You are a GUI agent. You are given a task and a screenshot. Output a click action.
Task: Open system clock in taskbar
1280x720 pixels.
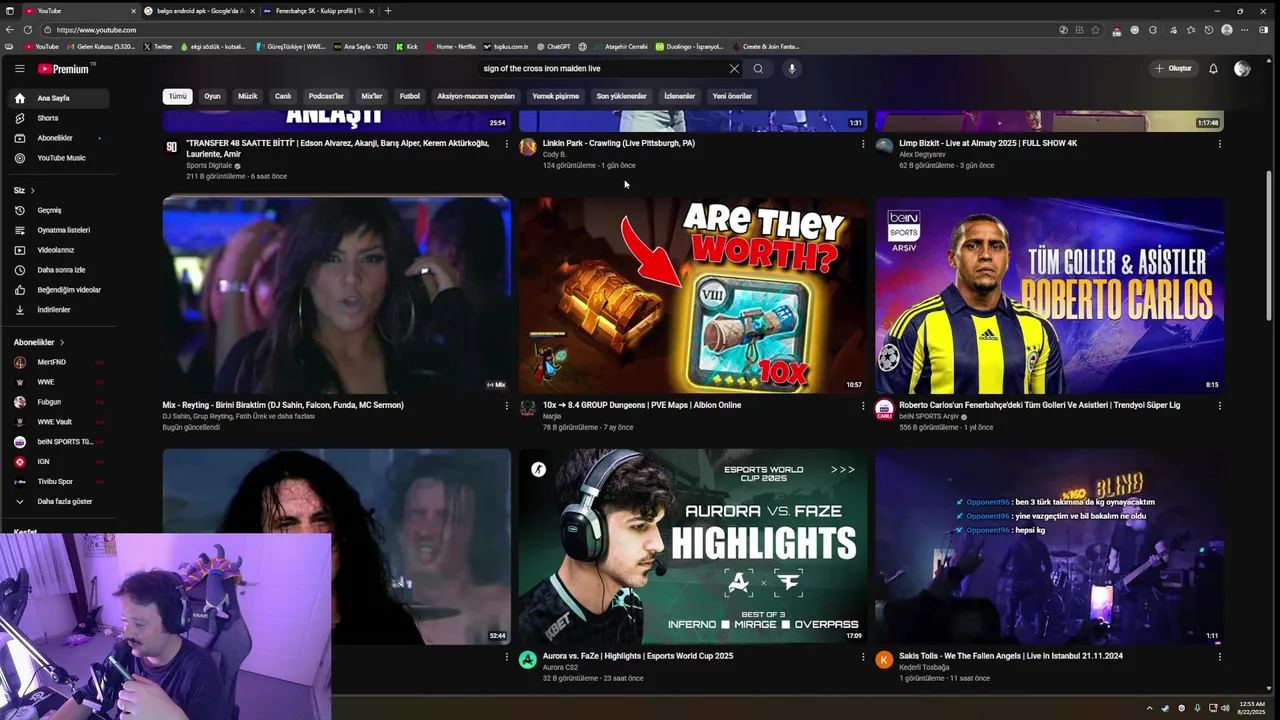point(1251,708)
